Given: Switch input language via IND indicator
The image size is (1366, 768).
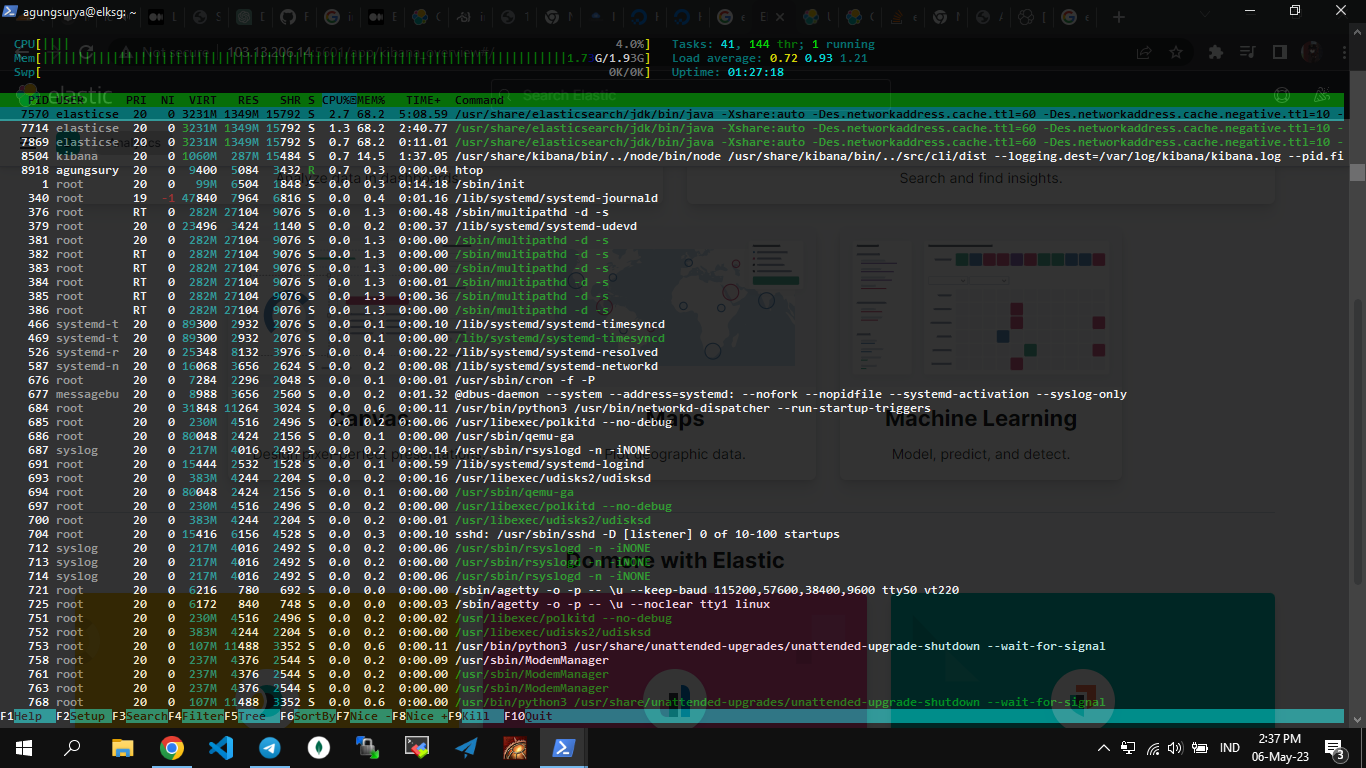Looking at the screenshot, I should (1230, 748).
